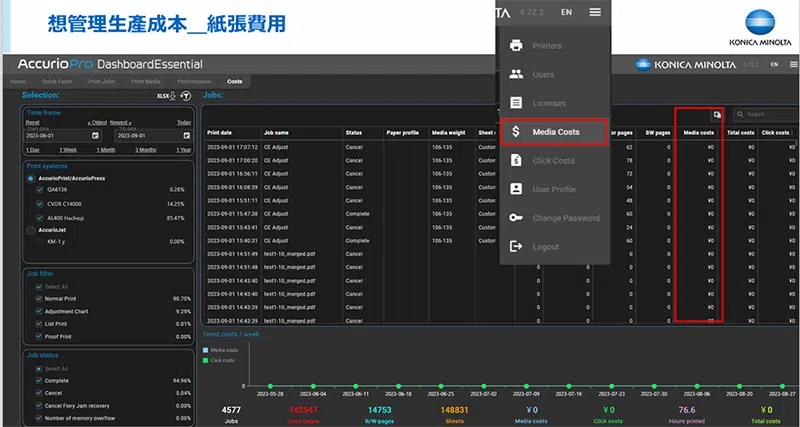Click the search magnifier icon in Jobs
This screenshot has height=427, width=800.
click(740, 115)
